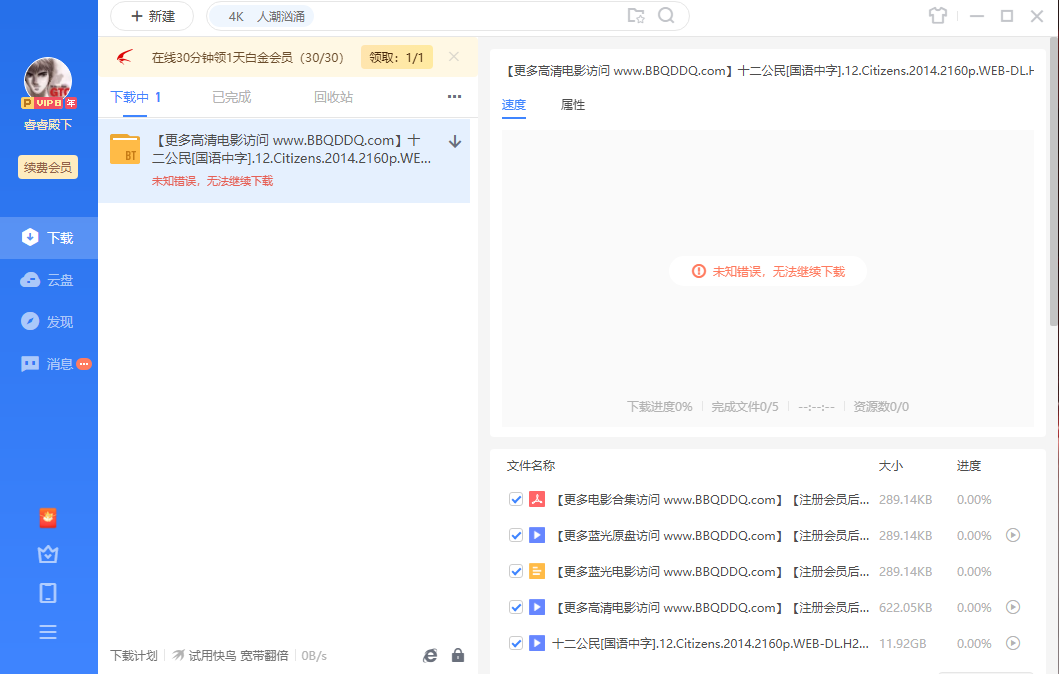1059x674 pixels.
Task: Uncheck the 622.05KB 更多高清电影访问 file
Action: [516, 607]
